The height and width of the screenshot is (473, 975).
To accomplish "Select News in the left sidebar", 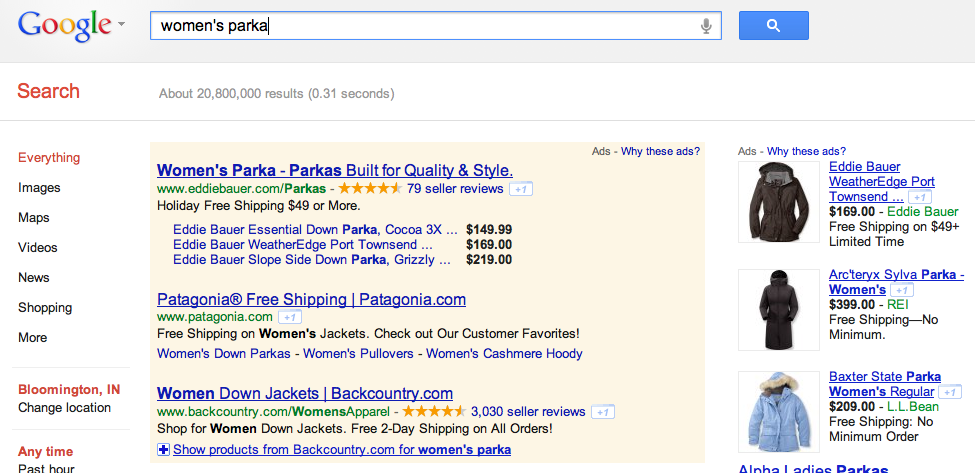I will tap(34, 277).
